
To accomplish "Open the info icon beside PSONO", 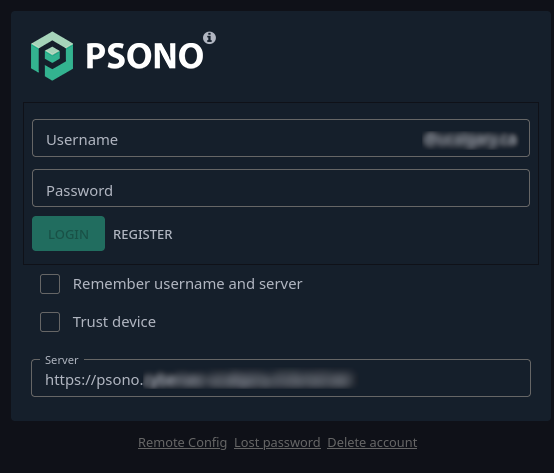I will point(209,37).
